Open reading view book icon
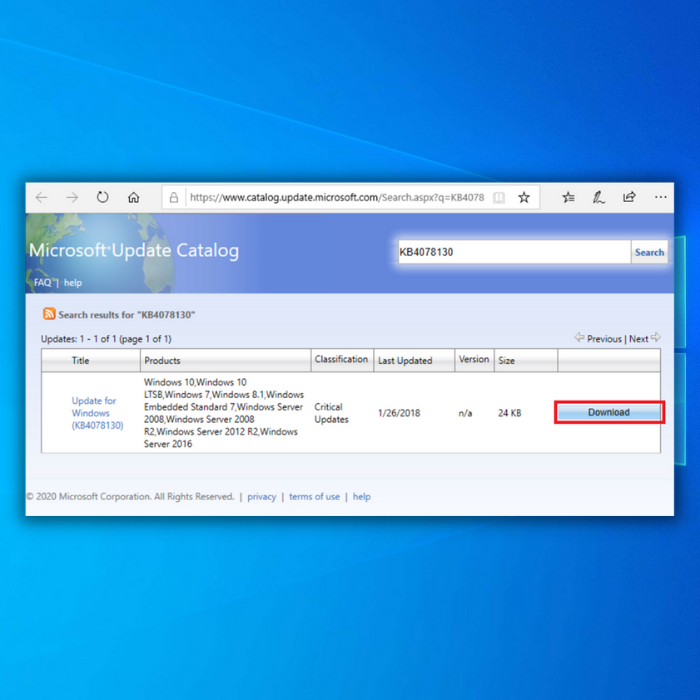This screenshot has width=700, height=700. [499, 197]
